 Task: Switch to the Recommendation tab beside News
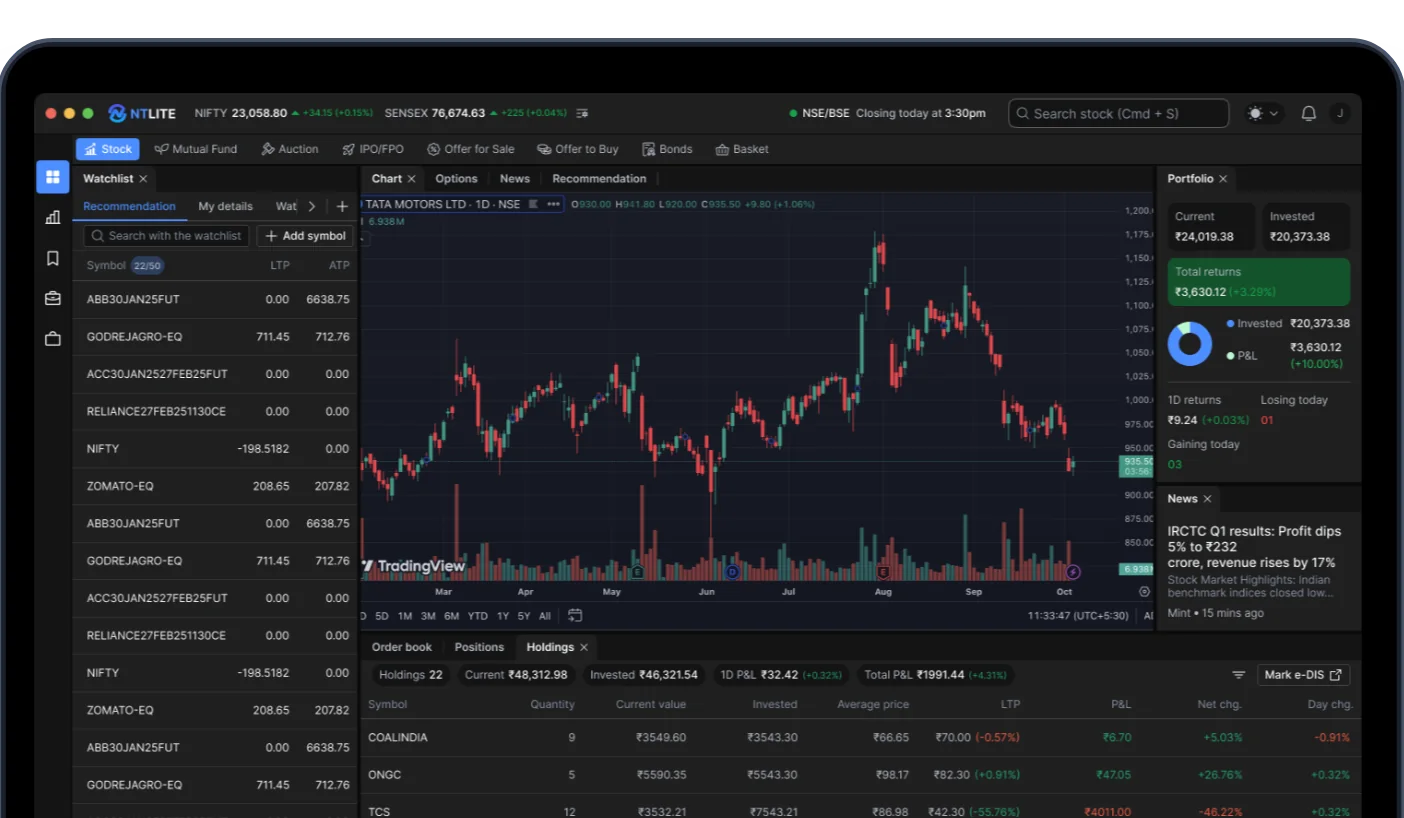[x=599, y=179]
